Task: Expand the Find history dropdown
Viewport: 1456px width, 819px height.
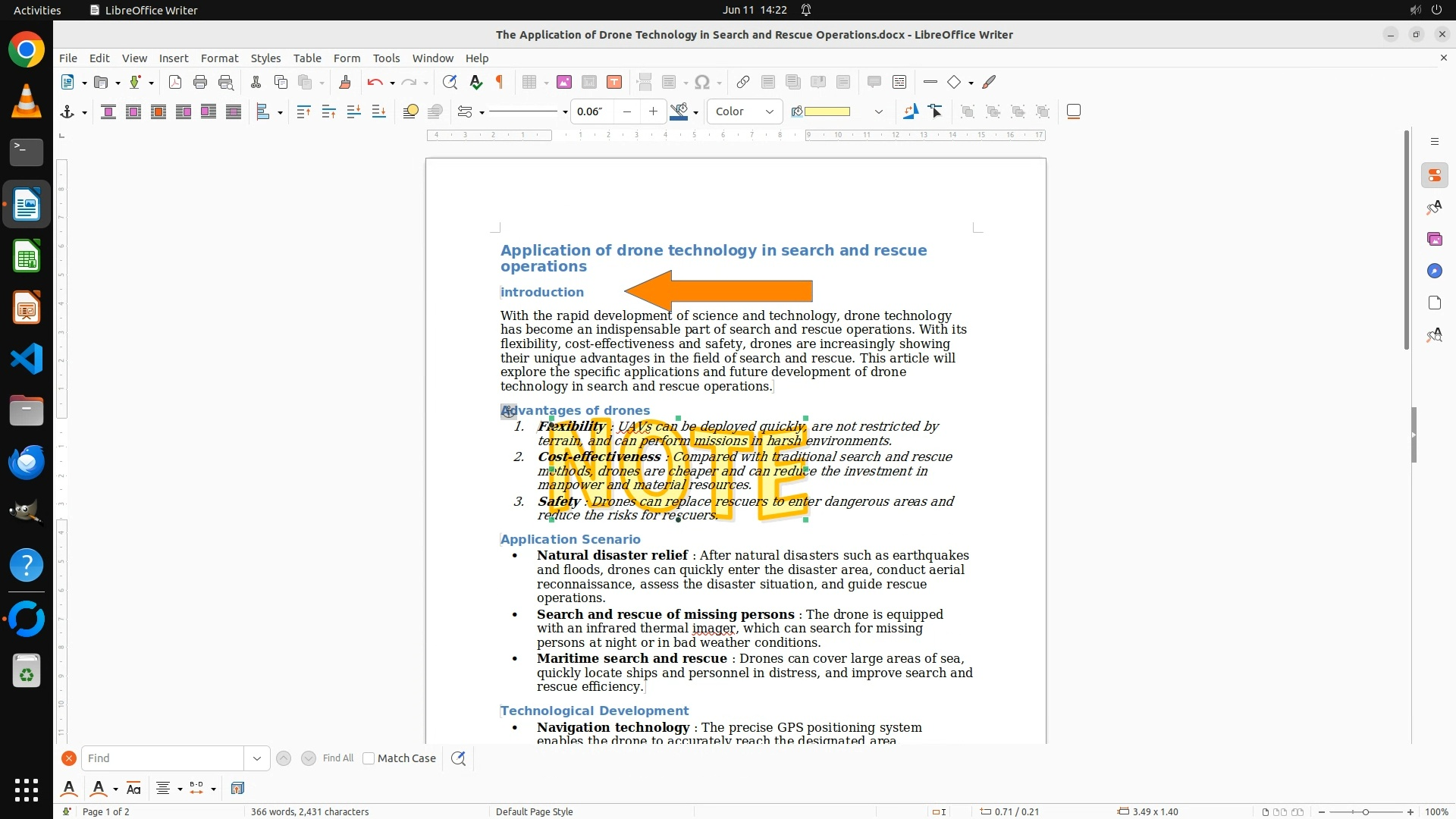Action: tap(256, 758)
